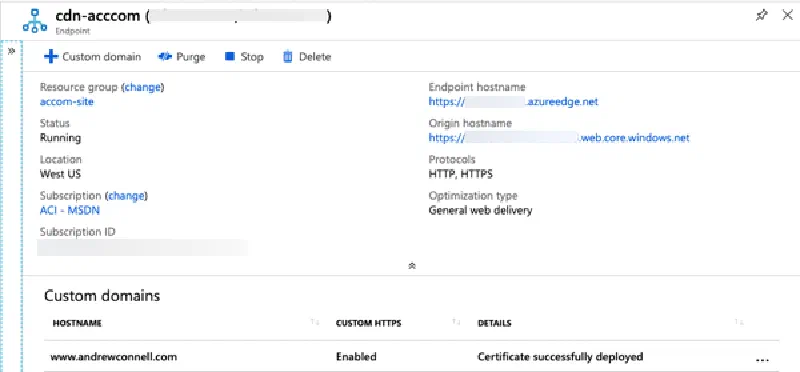
Task: Open the ACI - MSDN subscription
Action: point(69,210)
